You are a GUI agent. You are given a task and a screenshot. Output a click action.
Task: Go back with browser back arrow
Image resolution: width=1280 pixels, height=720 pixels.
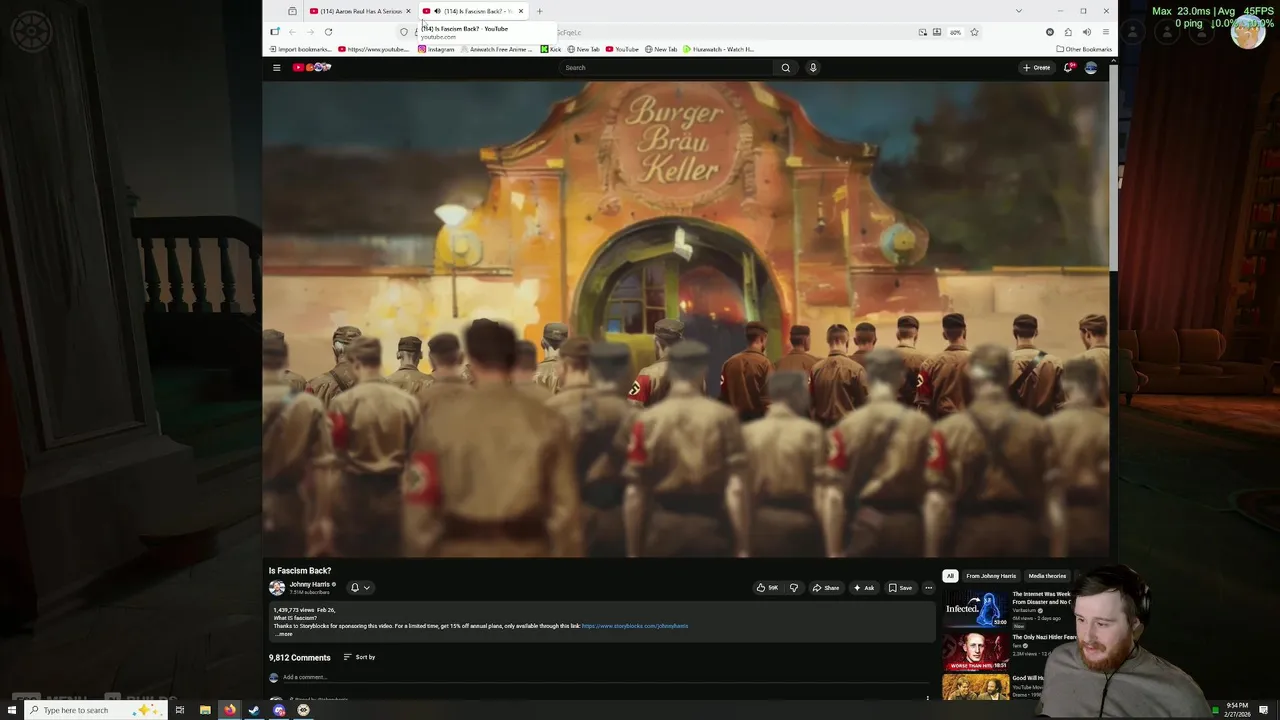point(292,32)
